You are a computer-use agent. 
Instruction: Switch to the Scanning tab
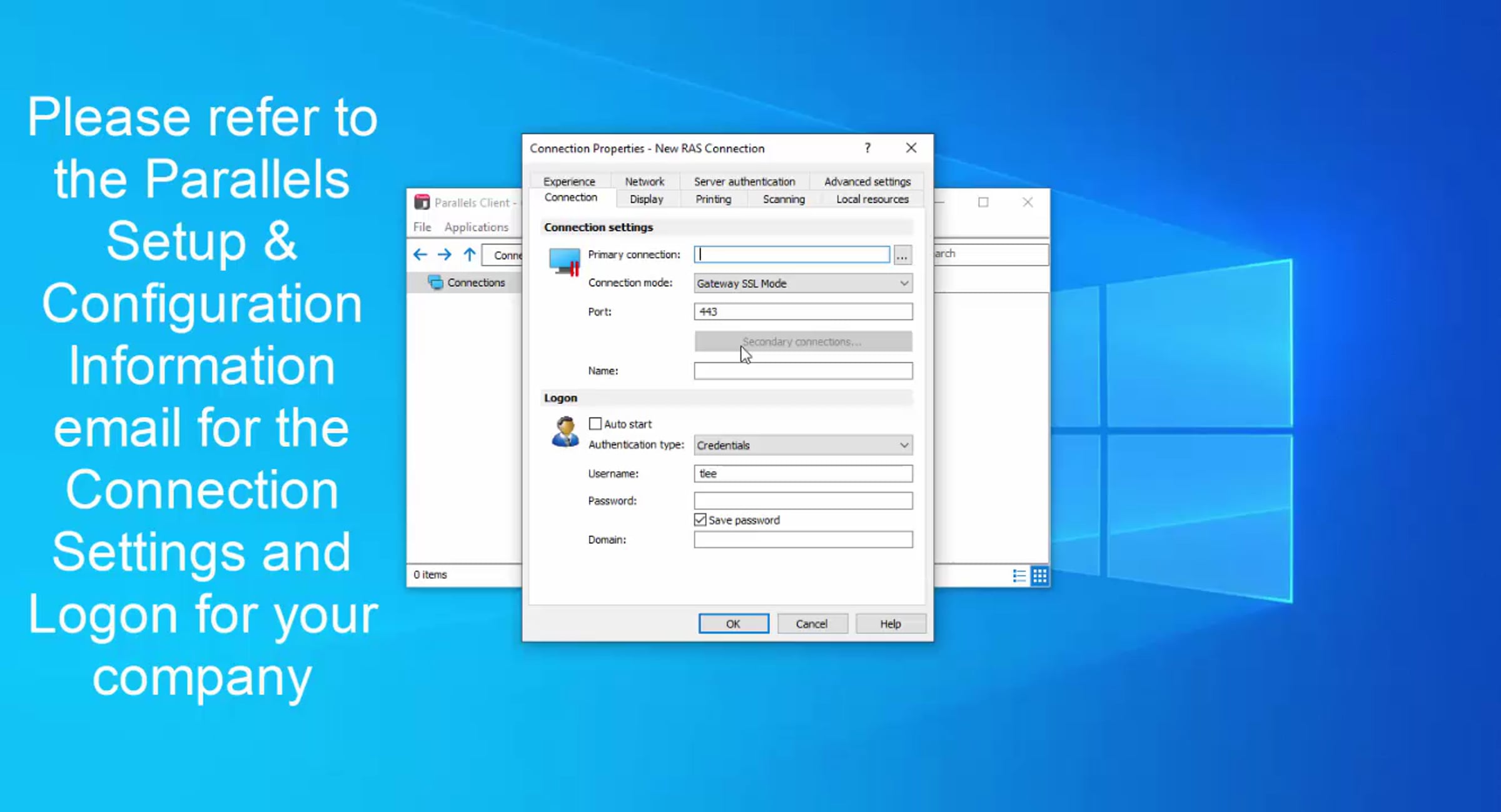tap(784, 199)
